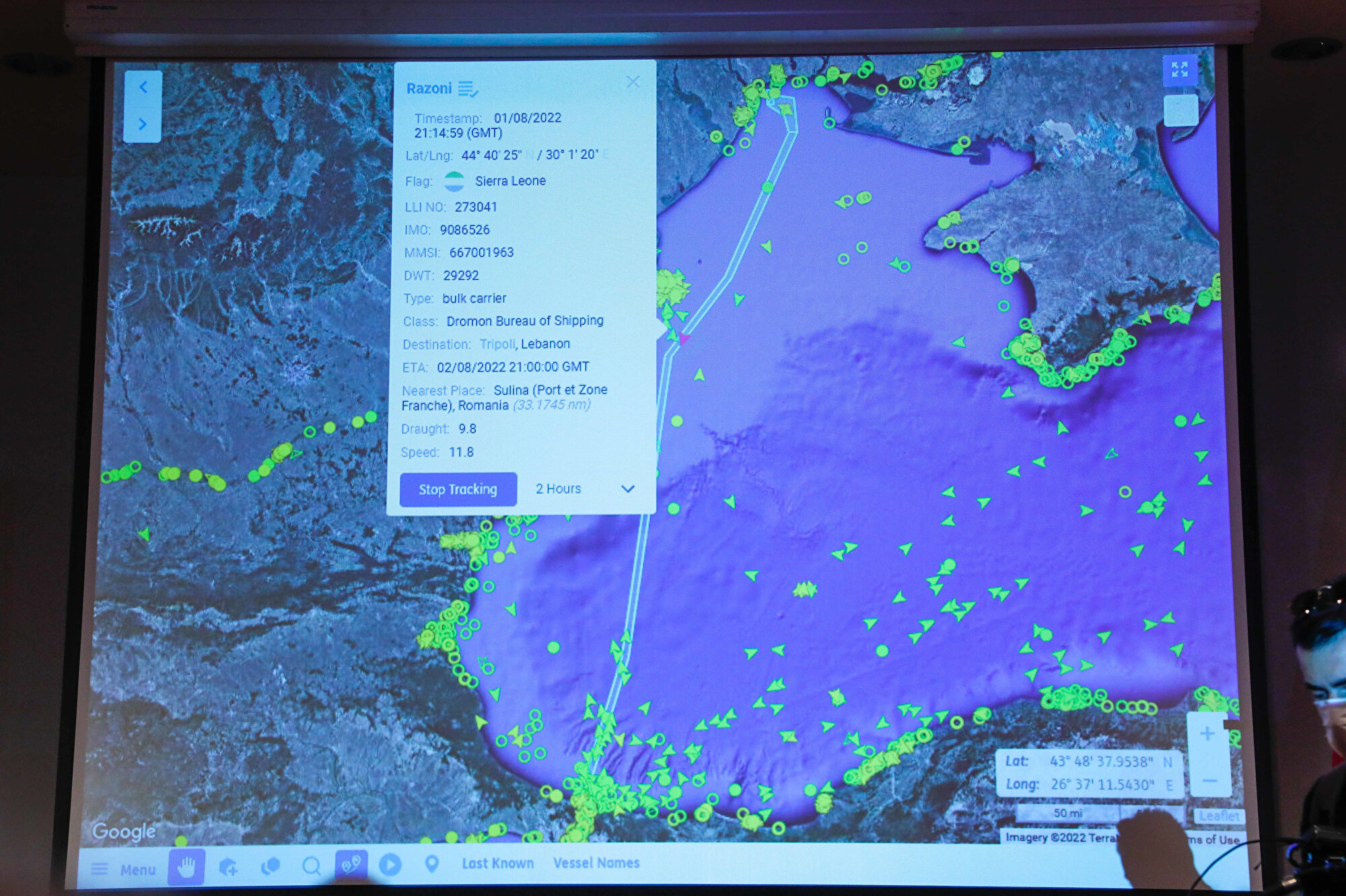This screenshot has width=1346, height=896.
Task: Click the shapes layers tool icon
Action: coord(270,866)
